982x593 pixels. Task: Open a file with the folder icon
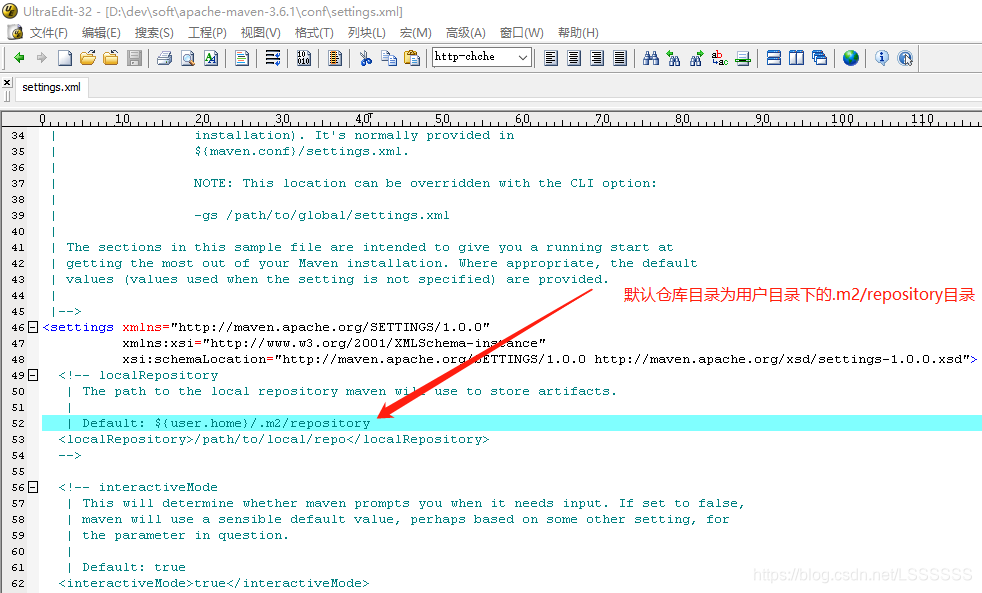(x=88, y=58)
